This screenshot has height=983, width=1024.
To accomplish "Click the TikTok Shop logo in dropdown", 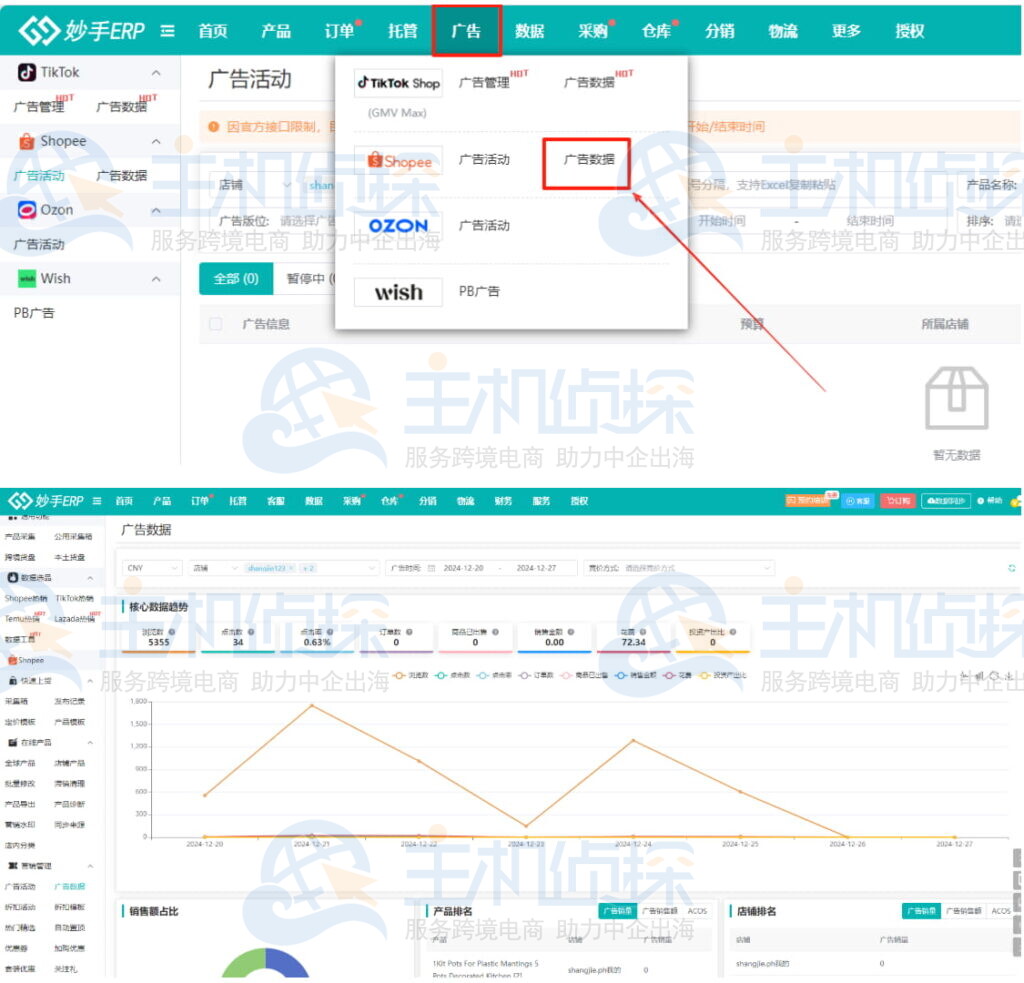I will [398, 83].
